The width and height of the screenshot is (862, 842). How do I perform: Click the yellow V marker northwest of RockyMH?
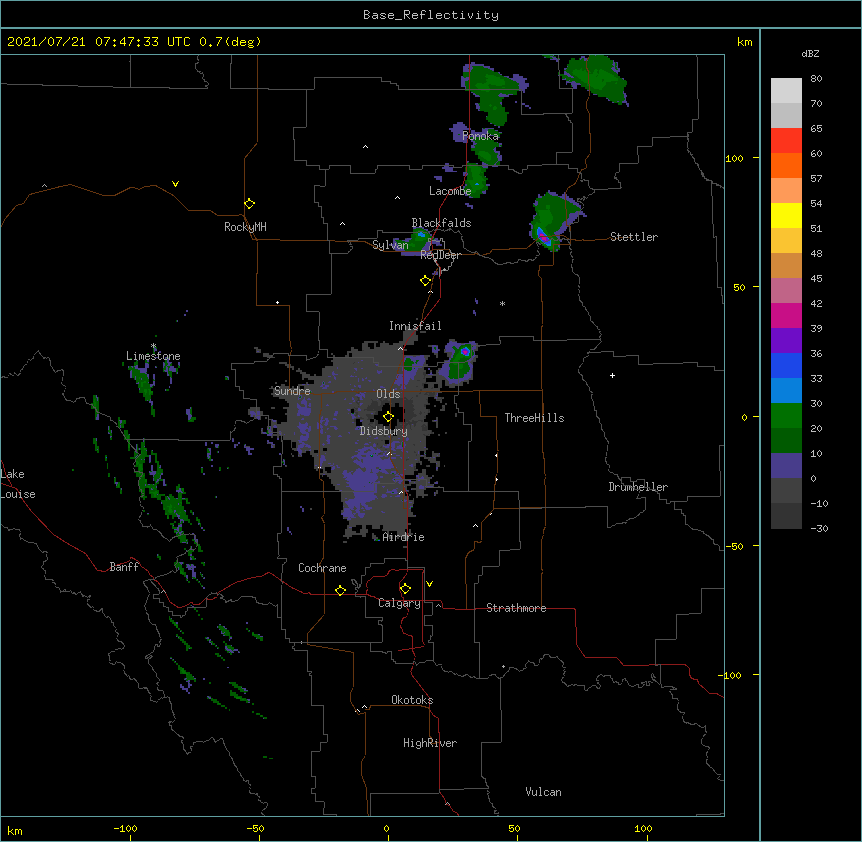coord(175,184)
